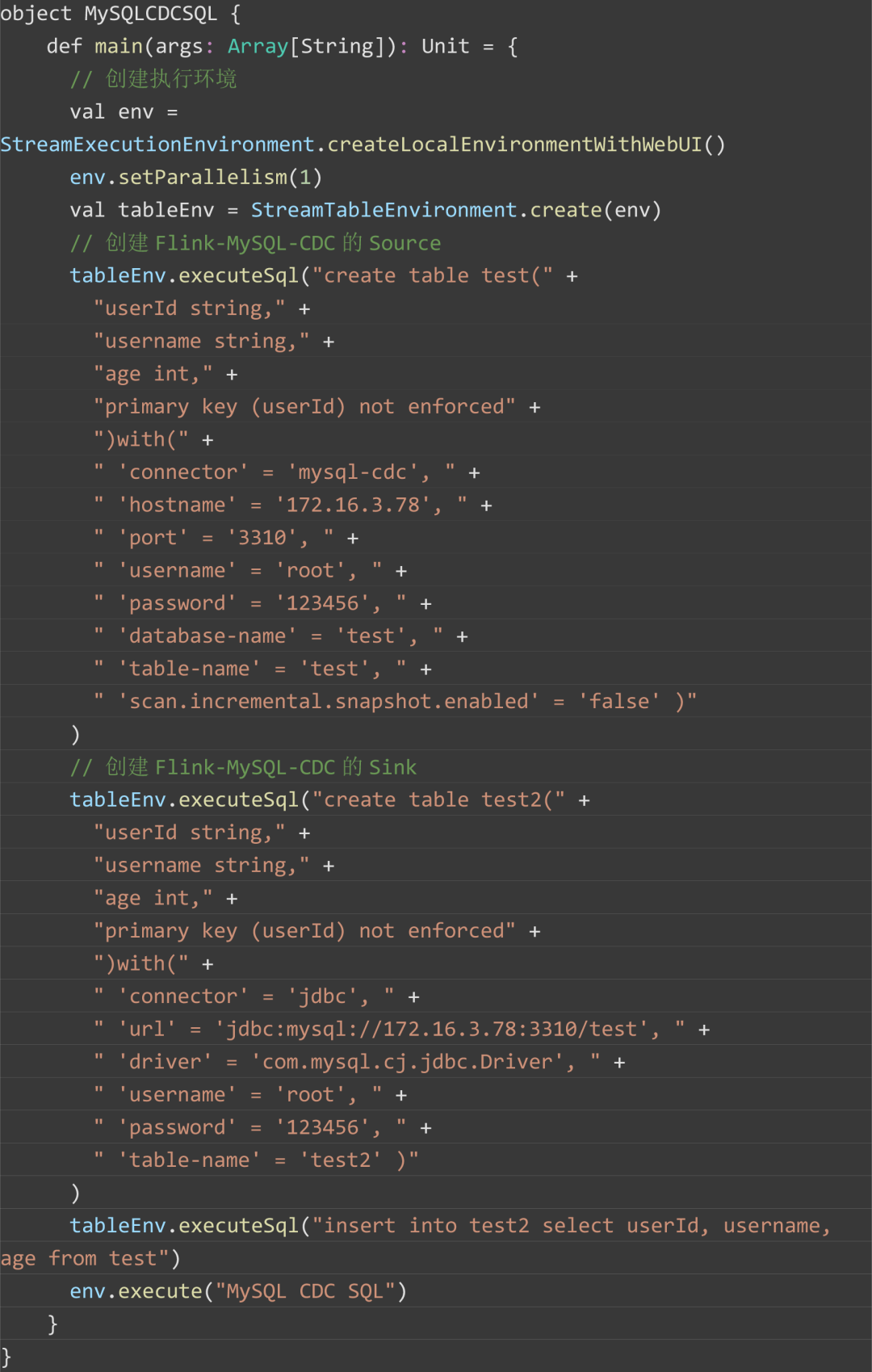Click the MySQLCDCSQL object name
The width and height of the screenshot is (872, 1372).
click(x=150, y=14)
